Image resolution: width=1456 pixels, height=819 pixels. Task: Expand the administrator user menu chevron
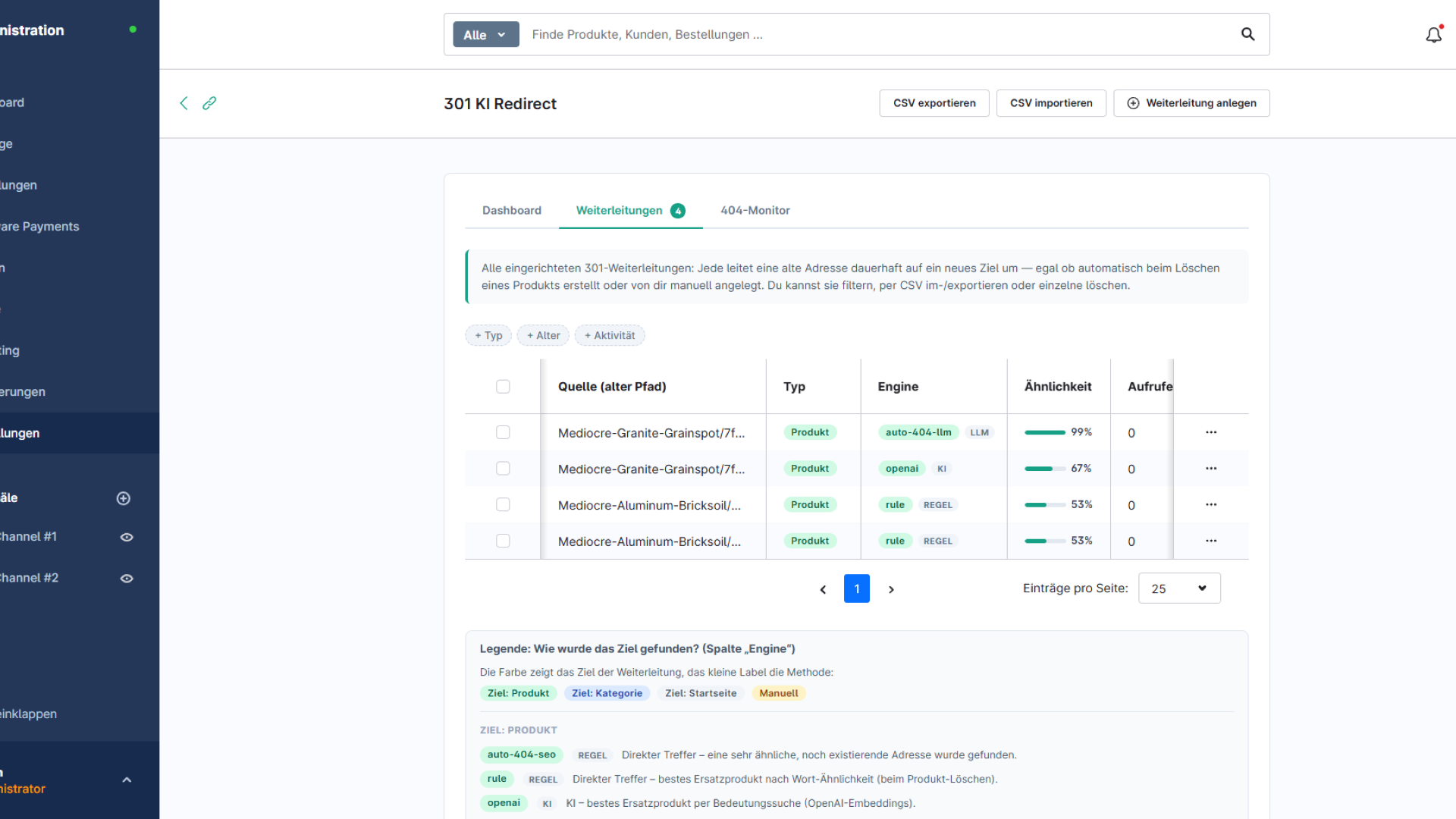click(x=127, y=780)
